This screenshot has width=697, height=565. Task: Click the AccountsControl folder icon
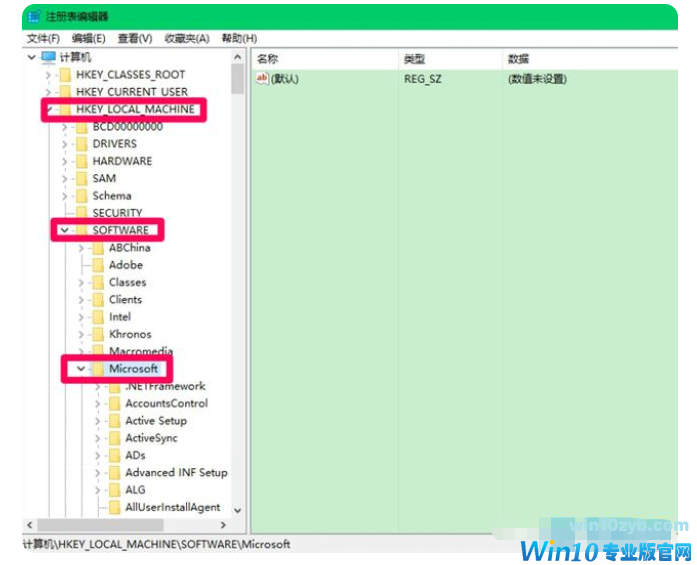click(115, 404)
